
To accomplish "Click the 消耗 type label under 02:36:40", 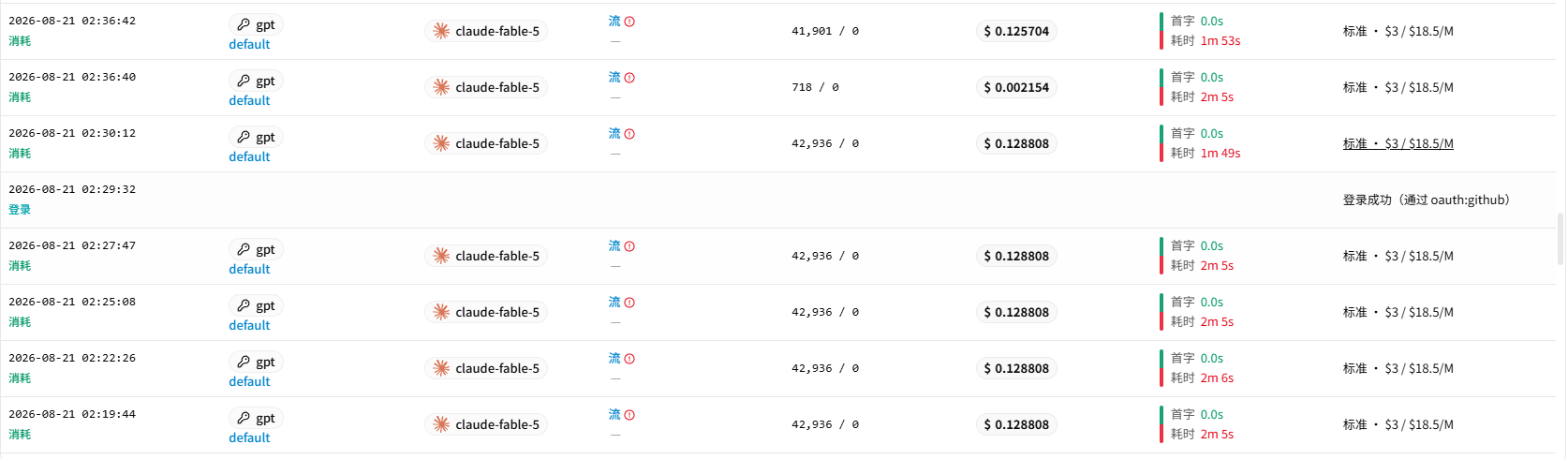I will point(20,97).
